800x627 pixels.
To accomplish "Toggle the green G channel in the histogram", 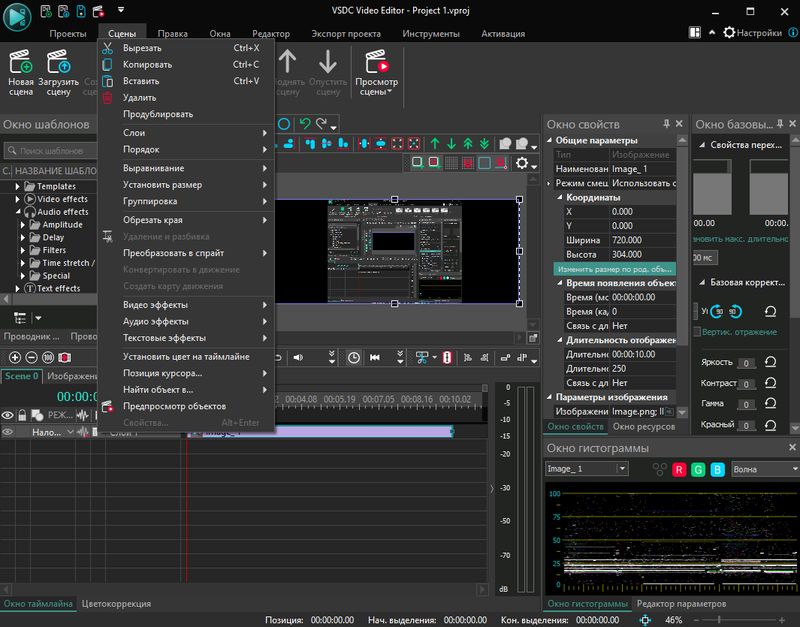I will tap(698, 469).
